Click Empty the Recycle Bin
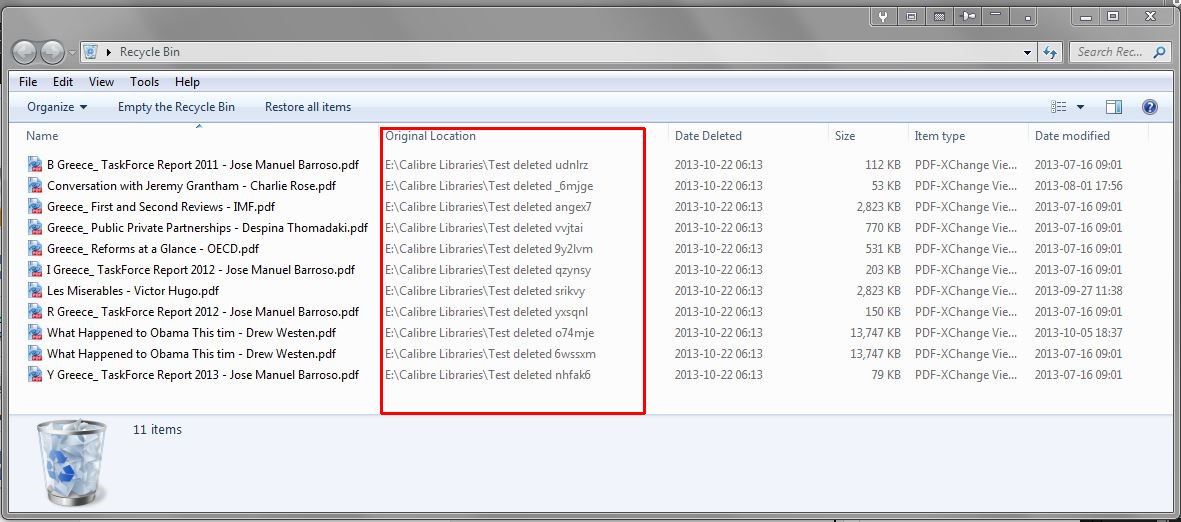1181x522 pixels. 176,107
